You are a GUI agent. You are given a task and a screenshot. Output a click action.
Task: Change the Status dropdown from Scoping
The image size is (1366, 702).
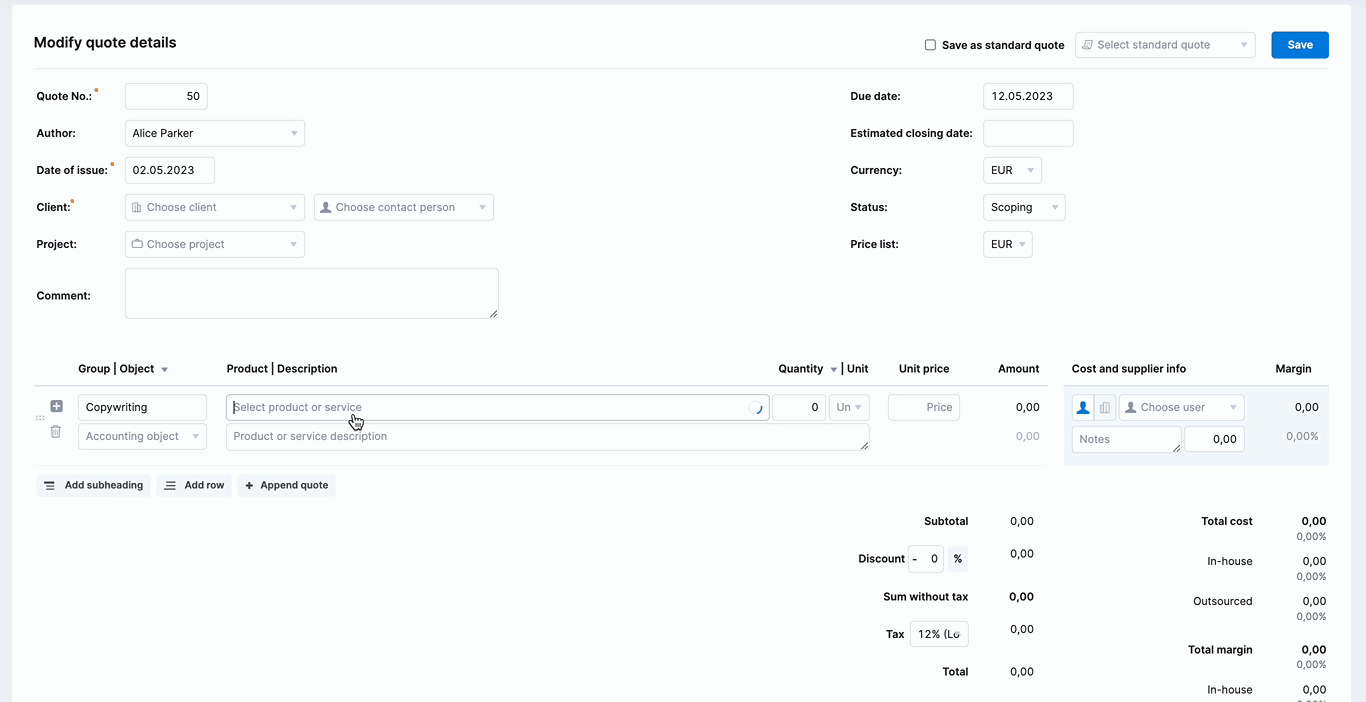click(x=1024, y=207)
